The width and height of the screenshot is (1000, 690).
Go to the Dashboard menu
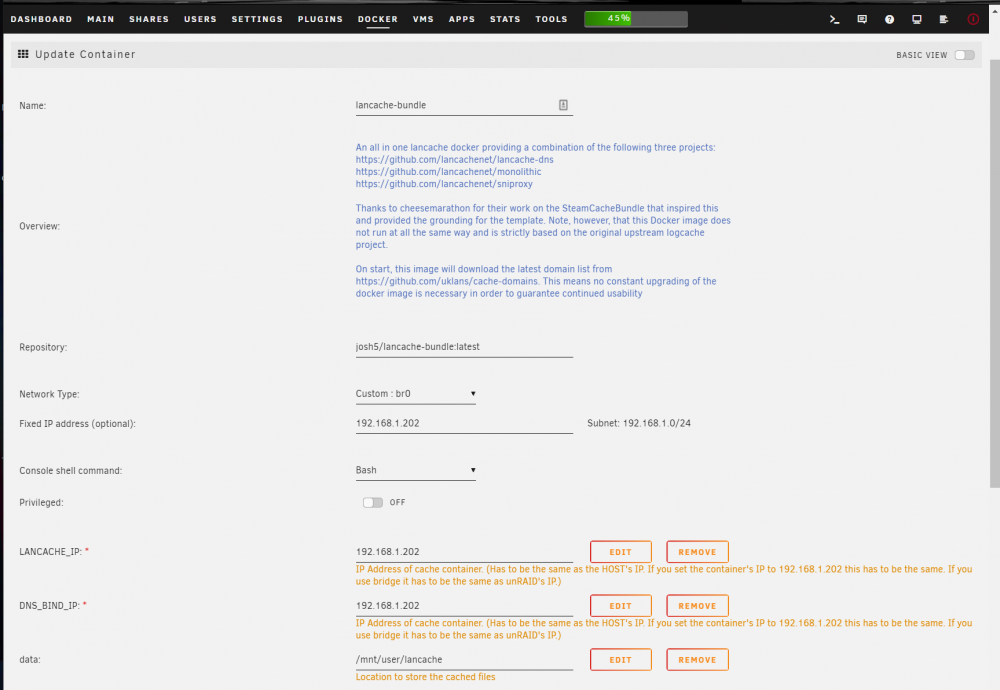[41, 19]
